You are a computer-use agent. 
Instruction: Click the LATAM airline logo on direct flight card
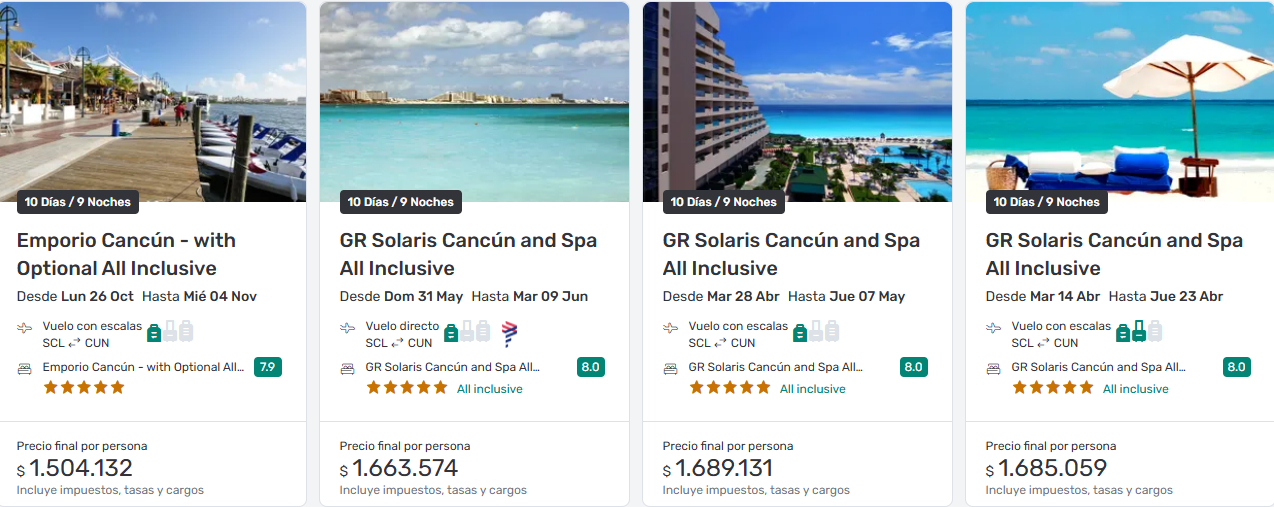pos(509,333)
